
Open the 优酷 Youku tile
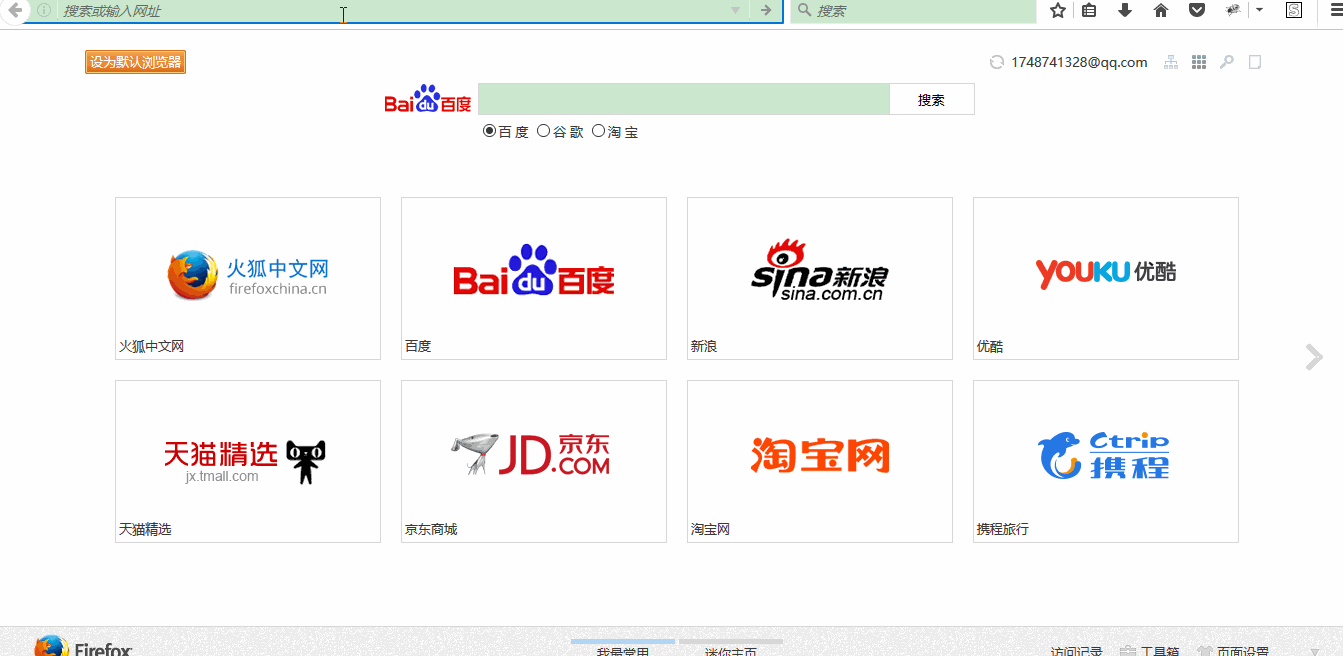(x=1106, y=278)
